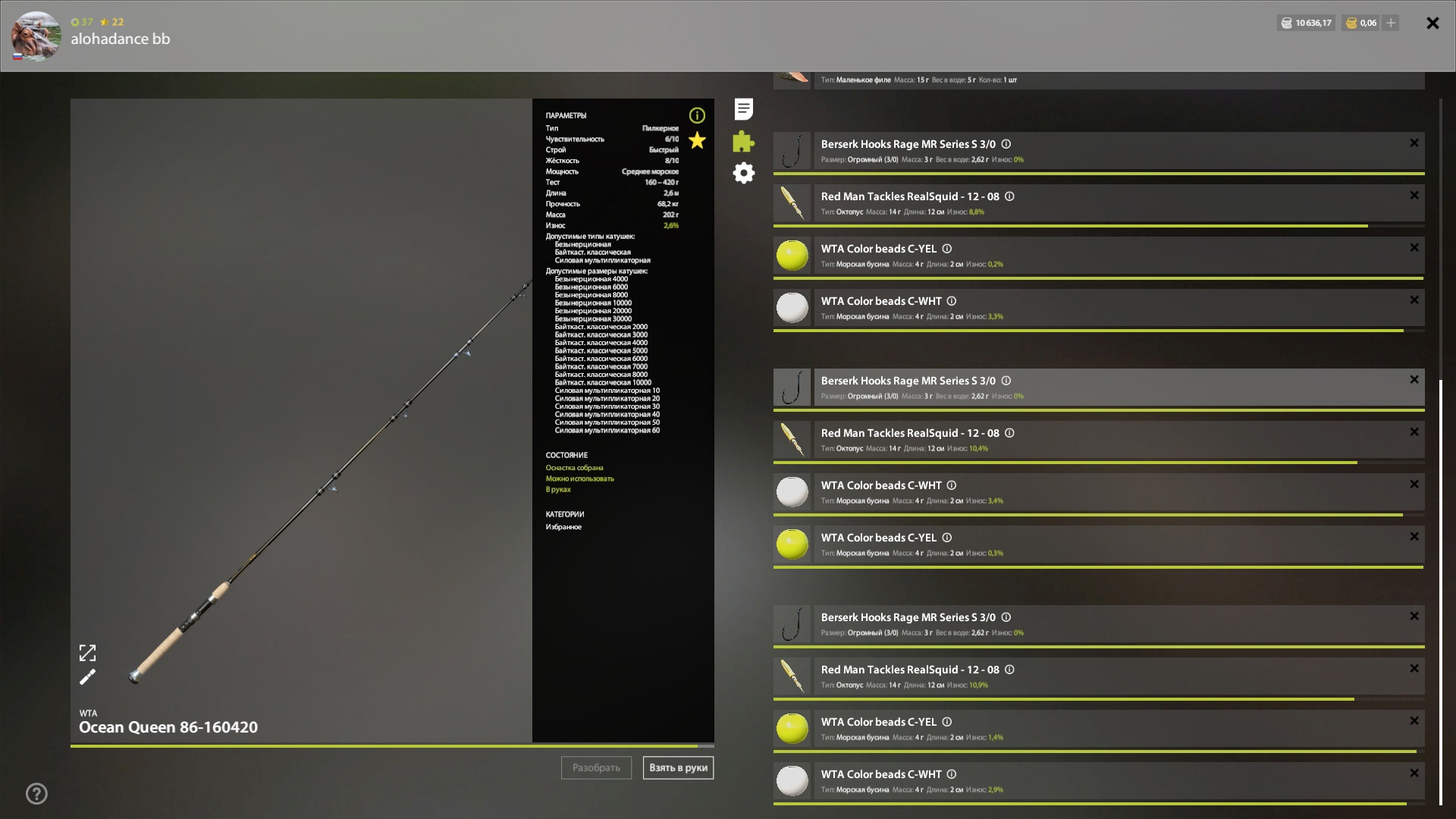Click the white bead thumbnail with 2,9% wear

click(x=792, y=781)
